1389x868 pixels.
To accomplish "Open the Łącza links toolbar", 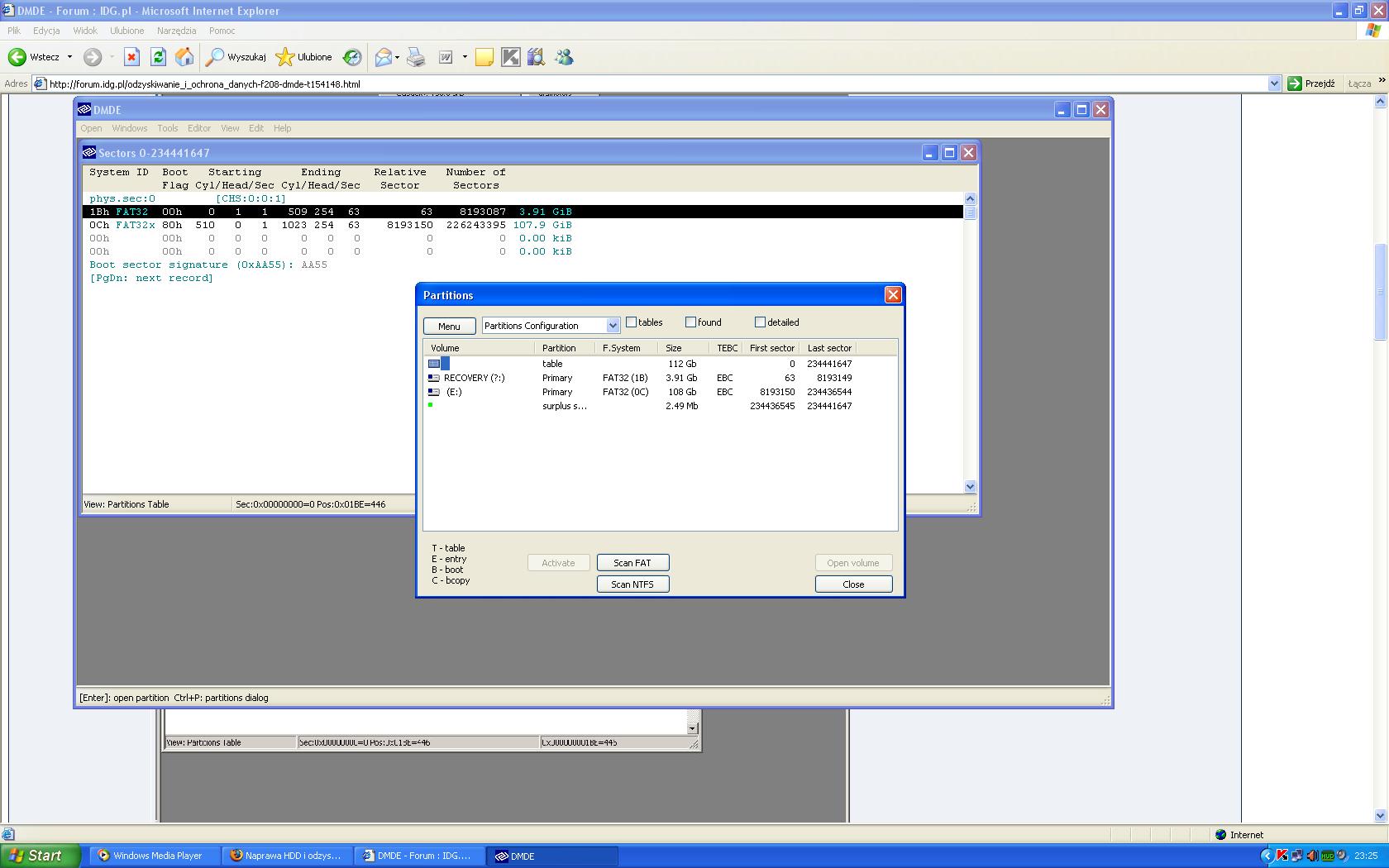I will tap(1359, 83).
